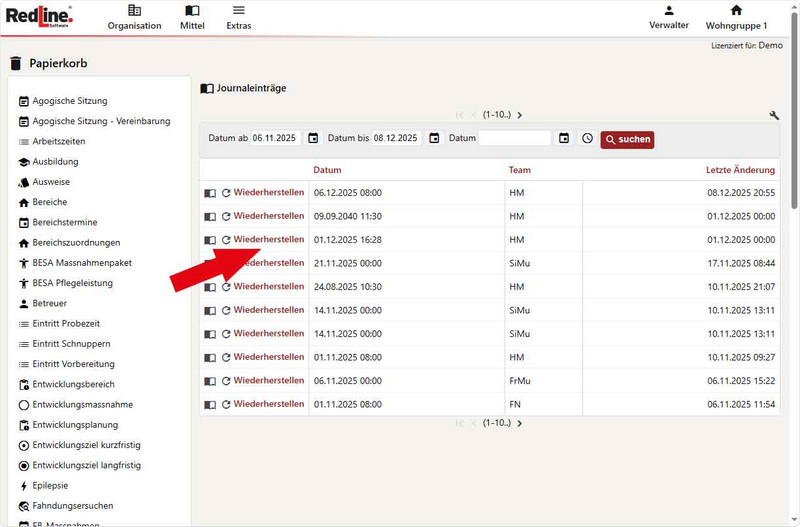Screen dimensions: 800x527
Task: Sort table by Letzte Änderung column
Action: tap(740, 170)
